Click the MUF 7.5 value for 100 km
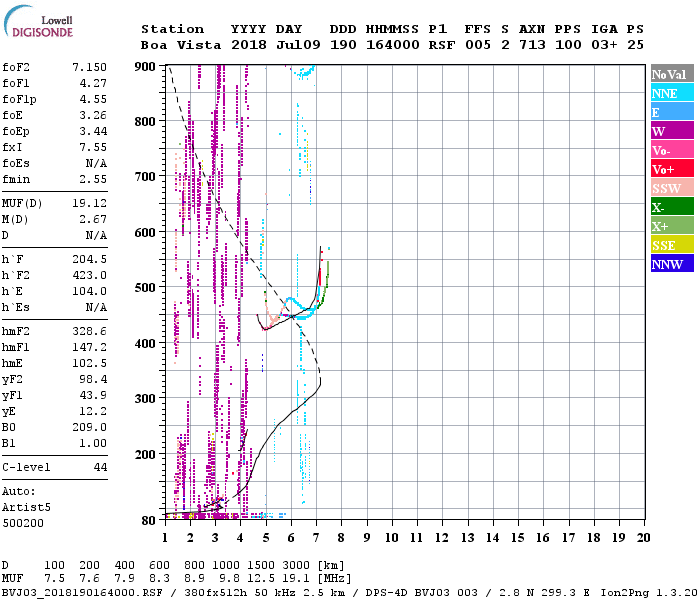This screenshot has height=600, width=700. pyautogui.click(x=54, y=579)
